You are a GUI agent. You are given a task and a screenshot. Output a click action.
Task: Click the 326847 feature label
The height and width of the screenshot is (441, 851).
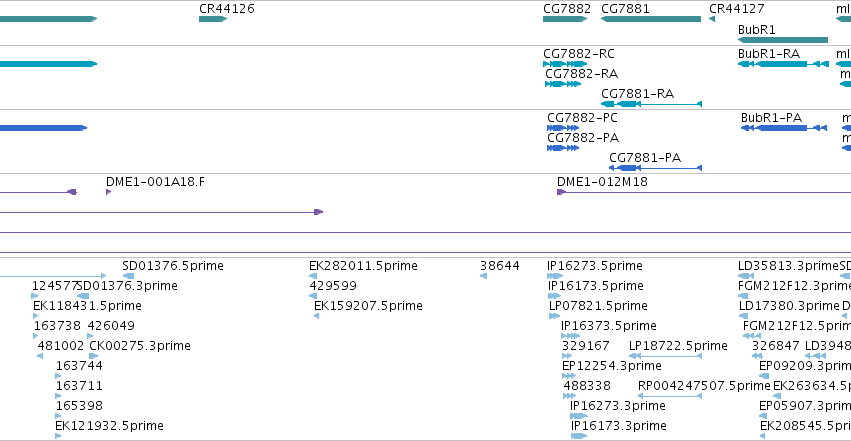(x=776, y=346)
